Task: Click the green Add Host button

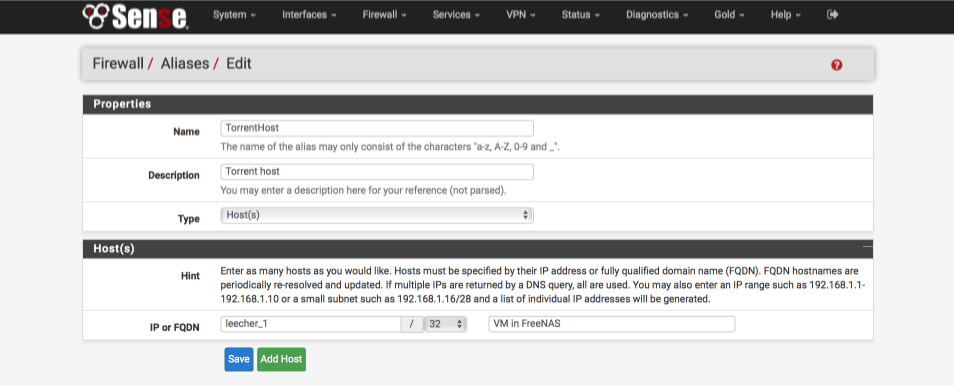Action: point(281,359)
